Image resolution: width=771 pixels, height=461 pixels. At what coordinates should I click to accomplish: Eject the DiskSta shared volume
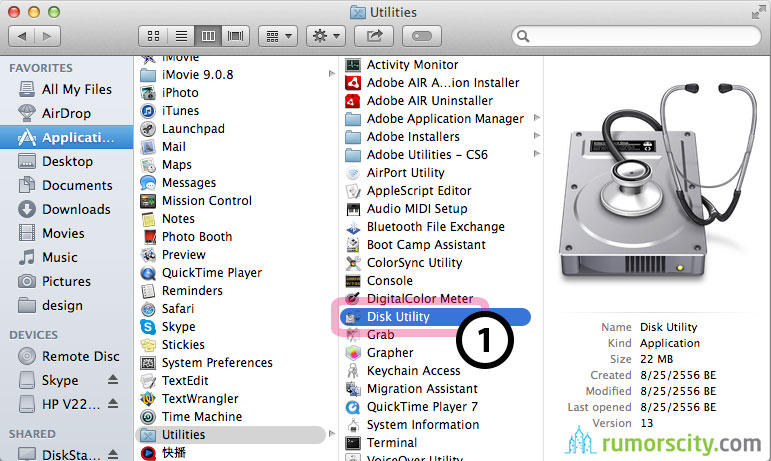pos(113,454)
